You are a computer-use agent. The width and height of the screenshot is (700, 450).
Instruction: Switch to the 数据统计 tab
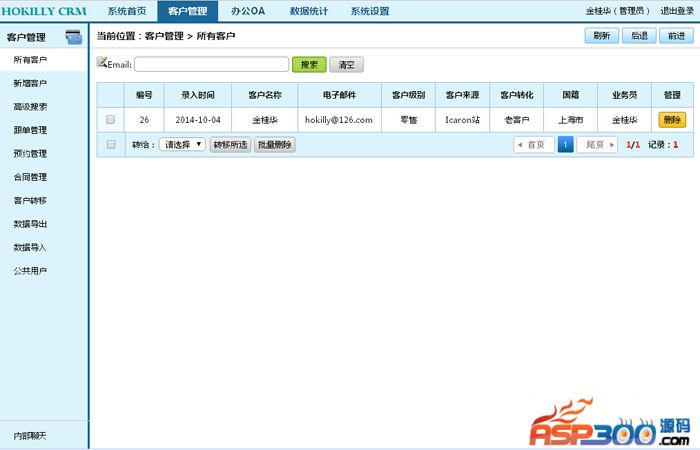pos(309,11)
